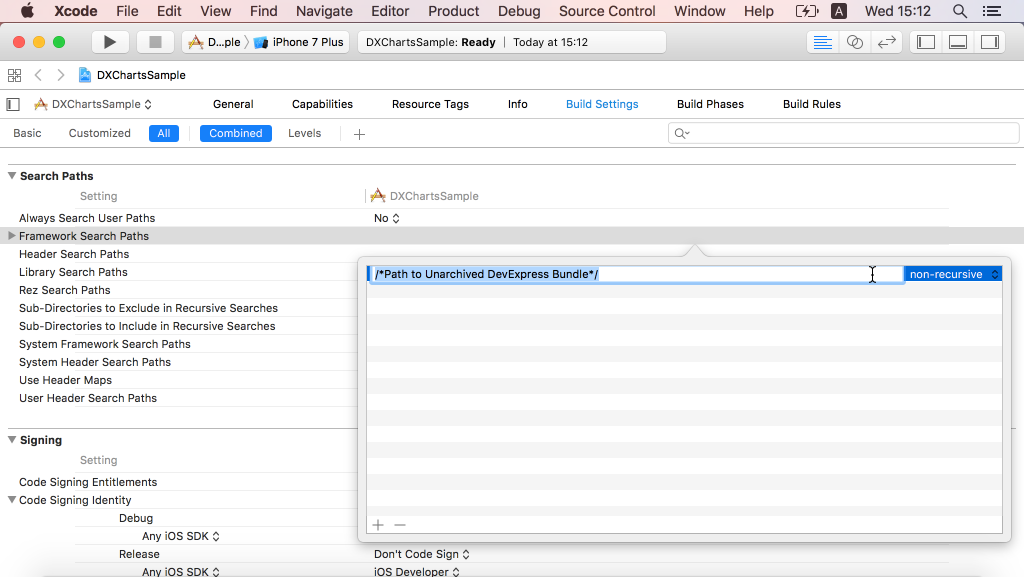
Task: Switch build settings to Combined view
Action: pyautogui.click(x=235, y=132)
